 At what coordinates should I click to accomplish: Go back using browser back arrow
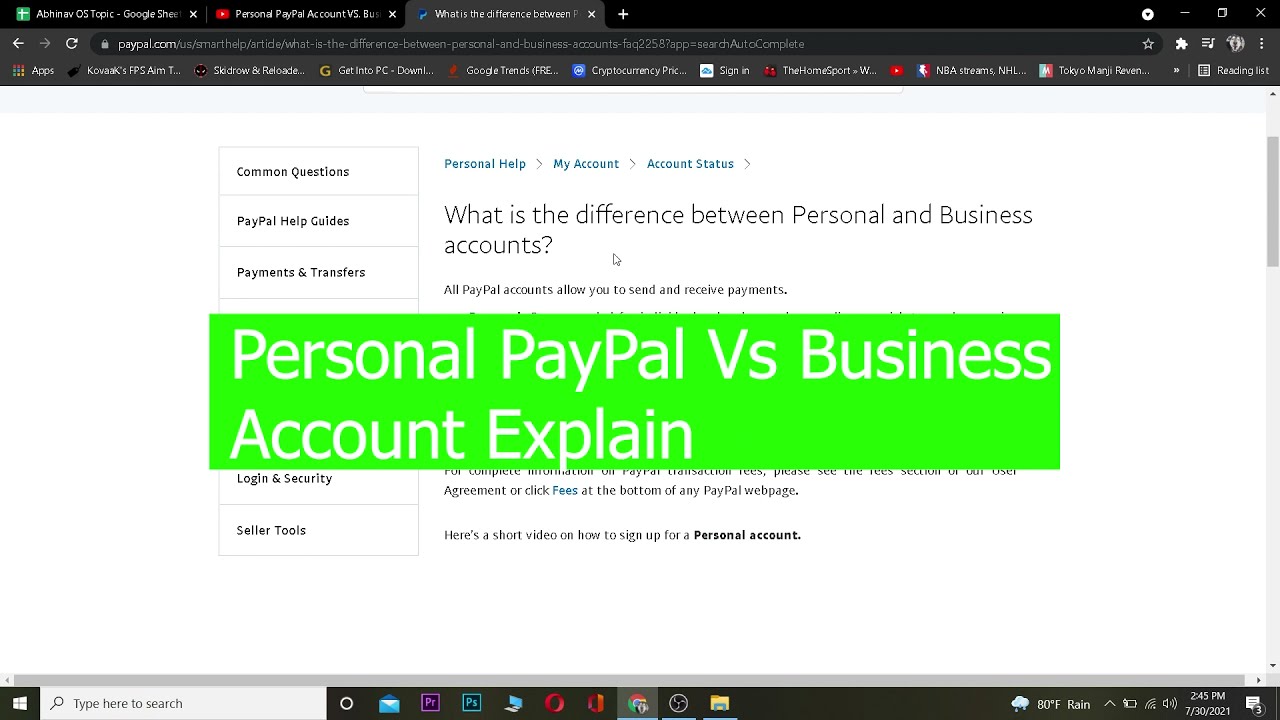point(18,43)
